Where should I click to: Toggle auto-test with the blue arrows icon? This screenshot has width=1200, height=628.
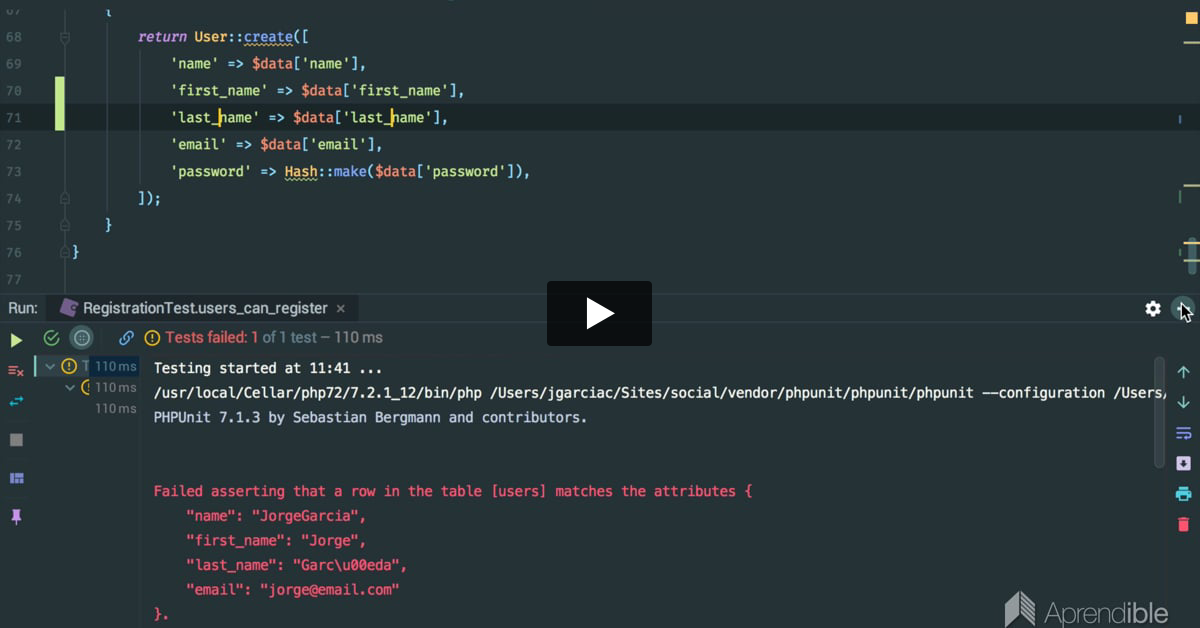point(16,402)
